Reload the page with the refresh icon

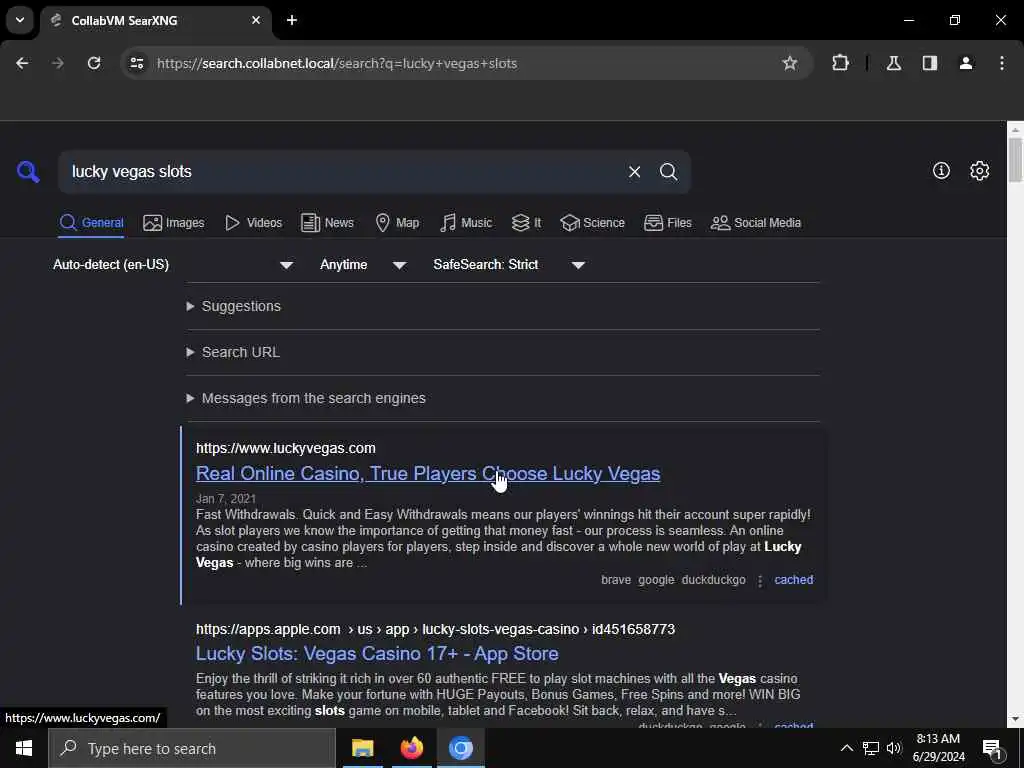tap(94, 63)
